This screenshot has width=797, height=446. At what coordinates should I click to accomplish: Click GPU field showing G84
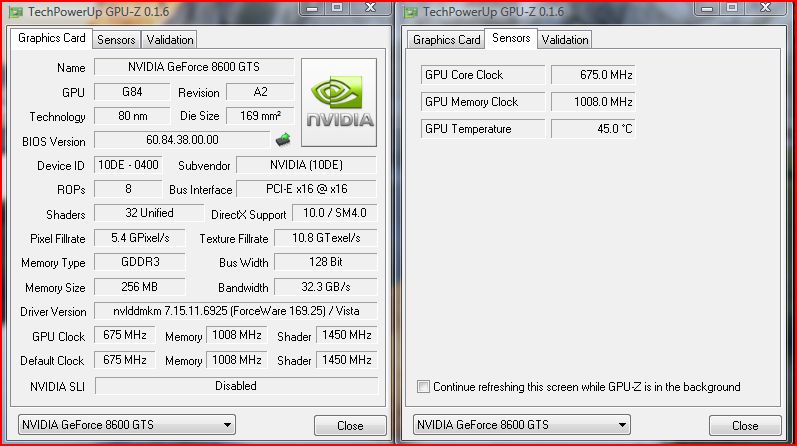pos(132,92)
